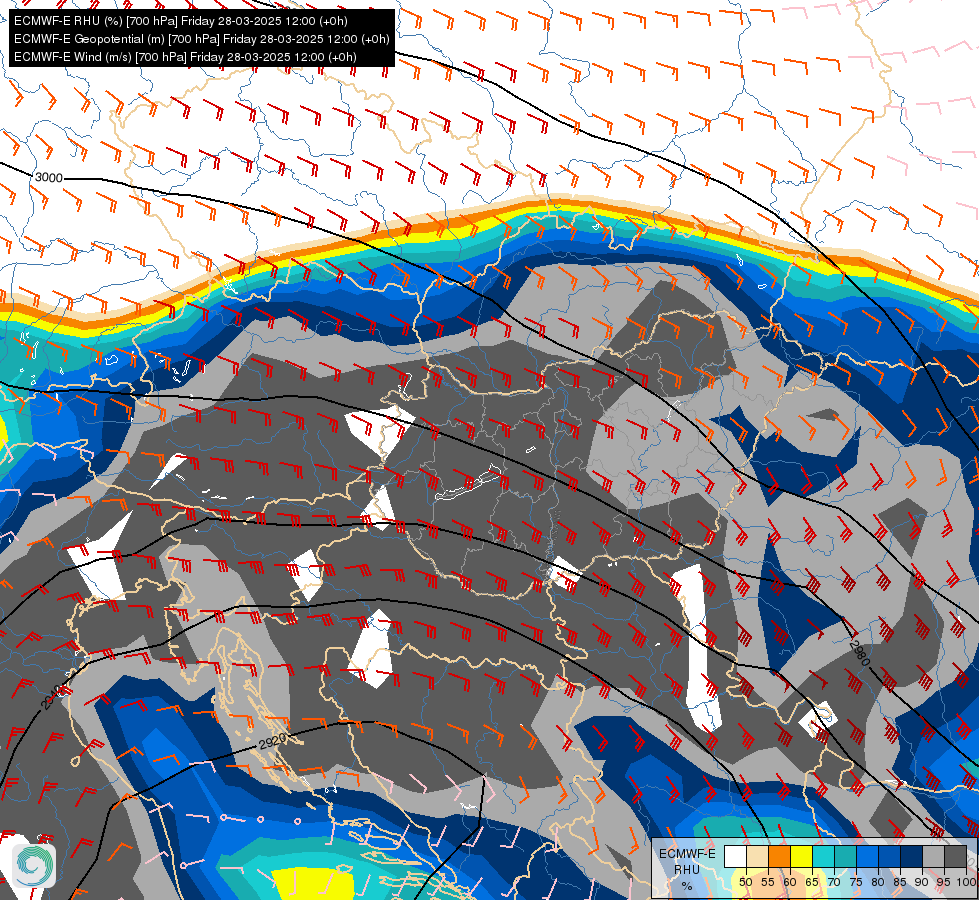This screenshot has width=979, height=900.
Task: Click the 2920 geopotential contour label
Action: pos(272,741)
